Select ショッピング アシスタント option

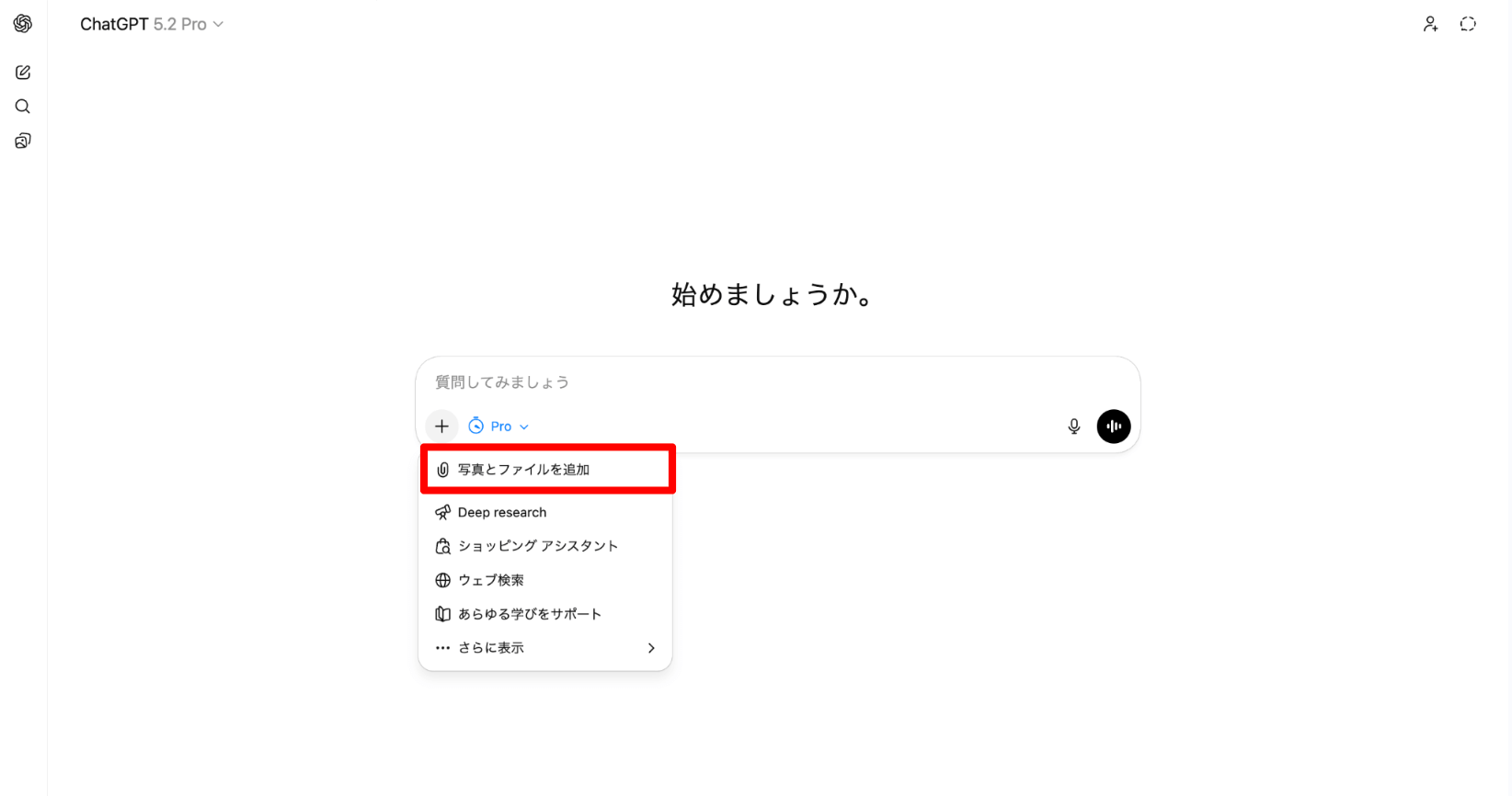pos(545,546)
